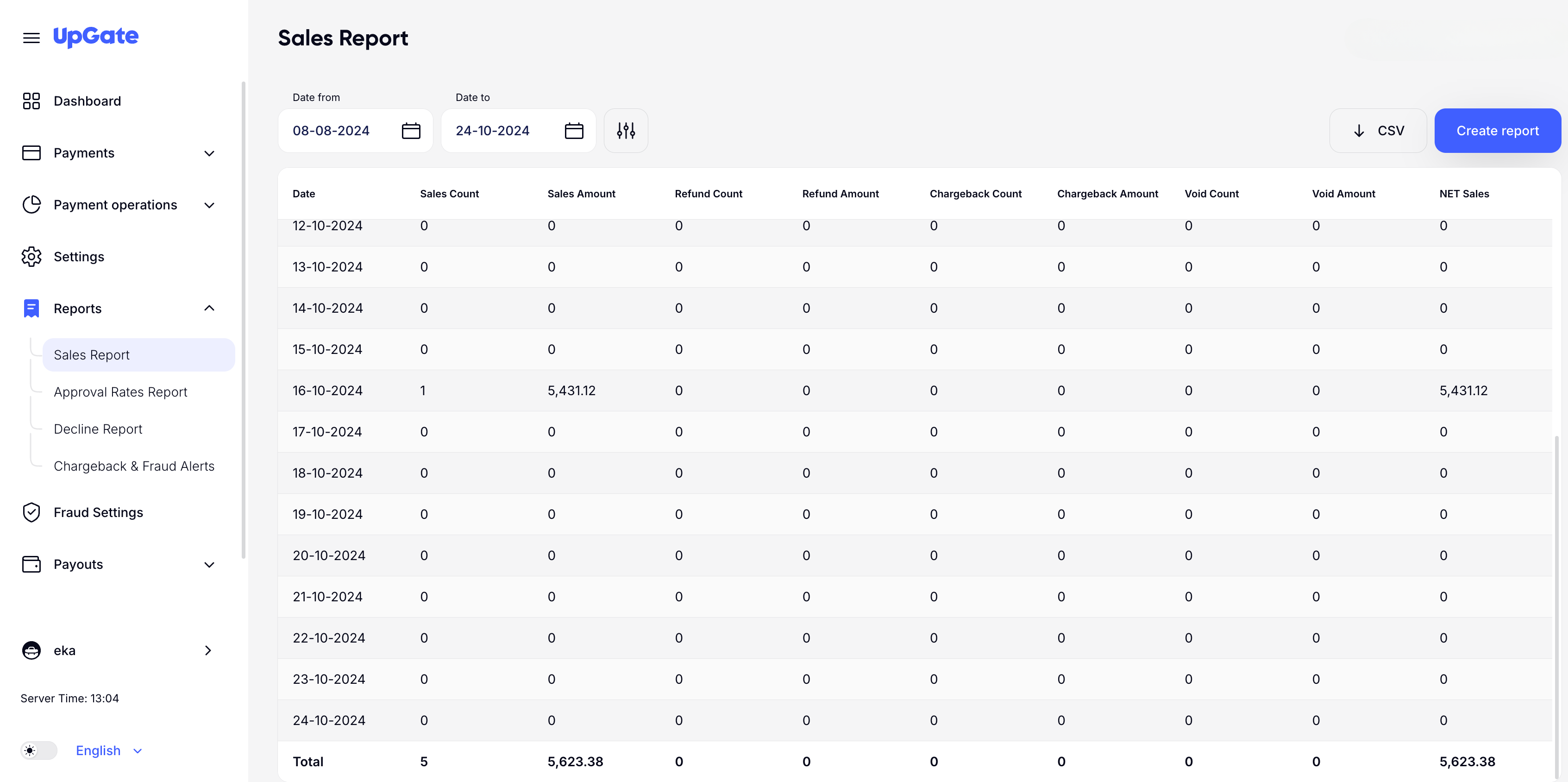
Task: Select the Dashboard icon
Action: point(31,101)
